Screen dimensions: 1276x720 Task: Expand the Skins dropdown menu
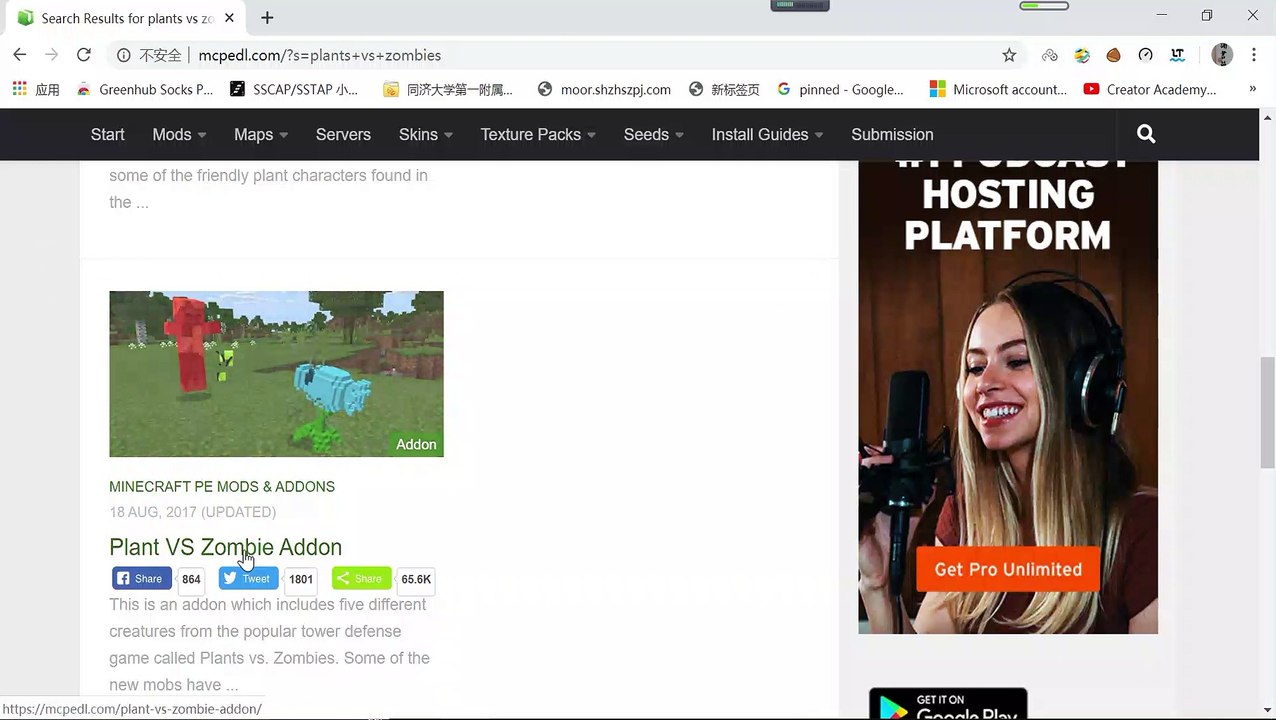pos(426,134)
